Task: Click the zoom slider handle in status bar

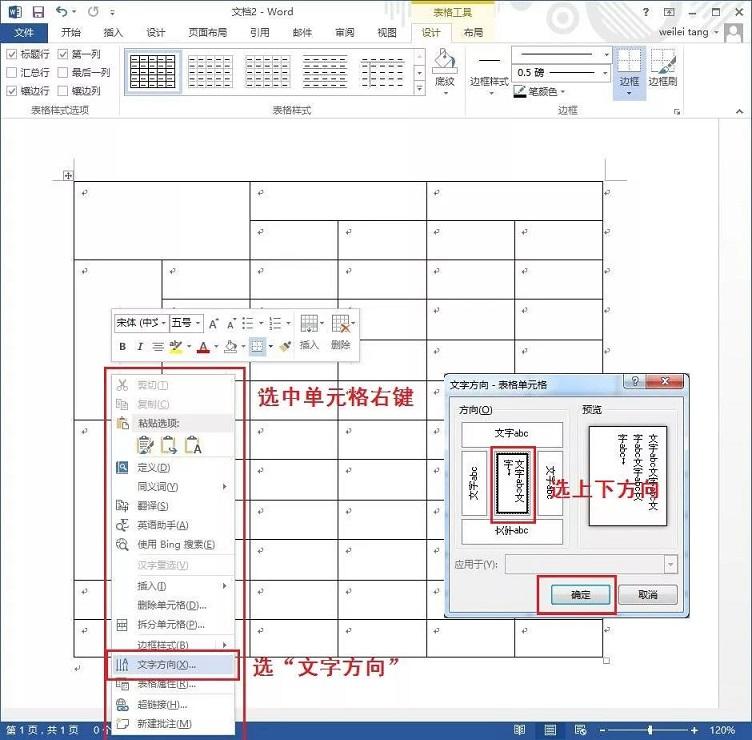Action: coord(650,730)
